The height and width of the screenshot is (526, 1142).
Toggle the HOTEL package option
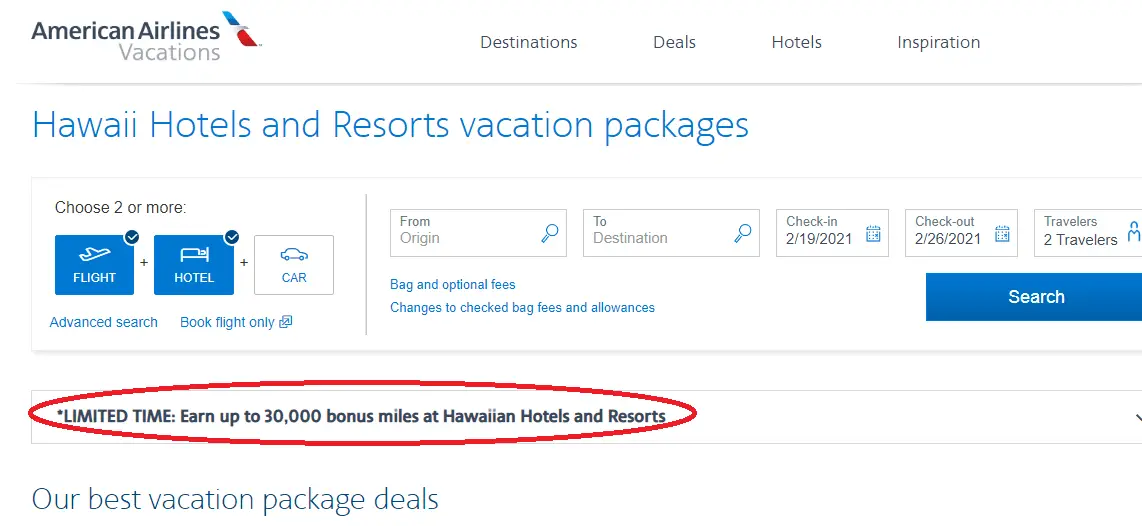(x=194, y=265)
